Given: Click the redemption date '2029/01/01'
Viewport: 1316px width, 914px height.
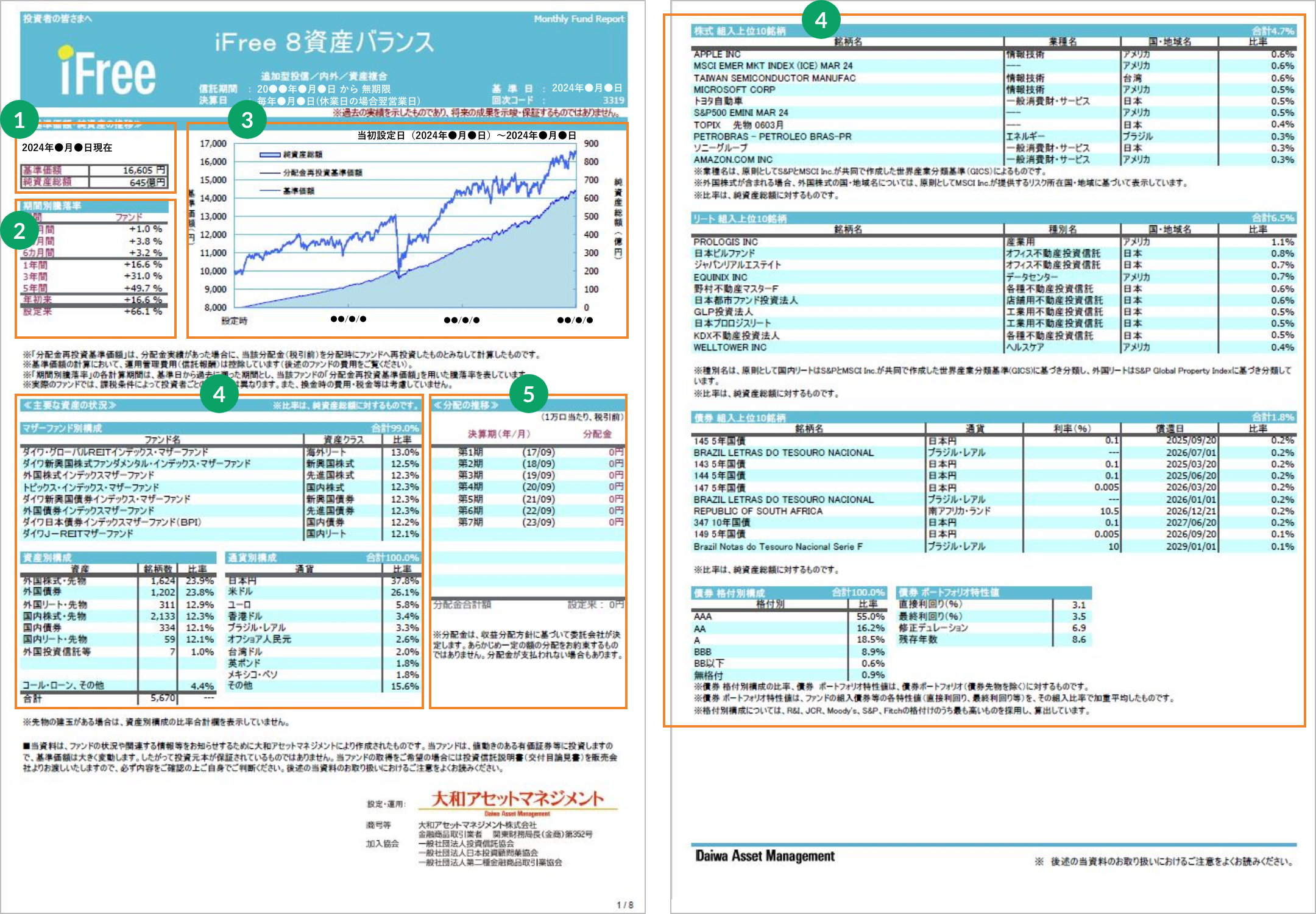Looking at the screenshot, I should pos(1191,547).
